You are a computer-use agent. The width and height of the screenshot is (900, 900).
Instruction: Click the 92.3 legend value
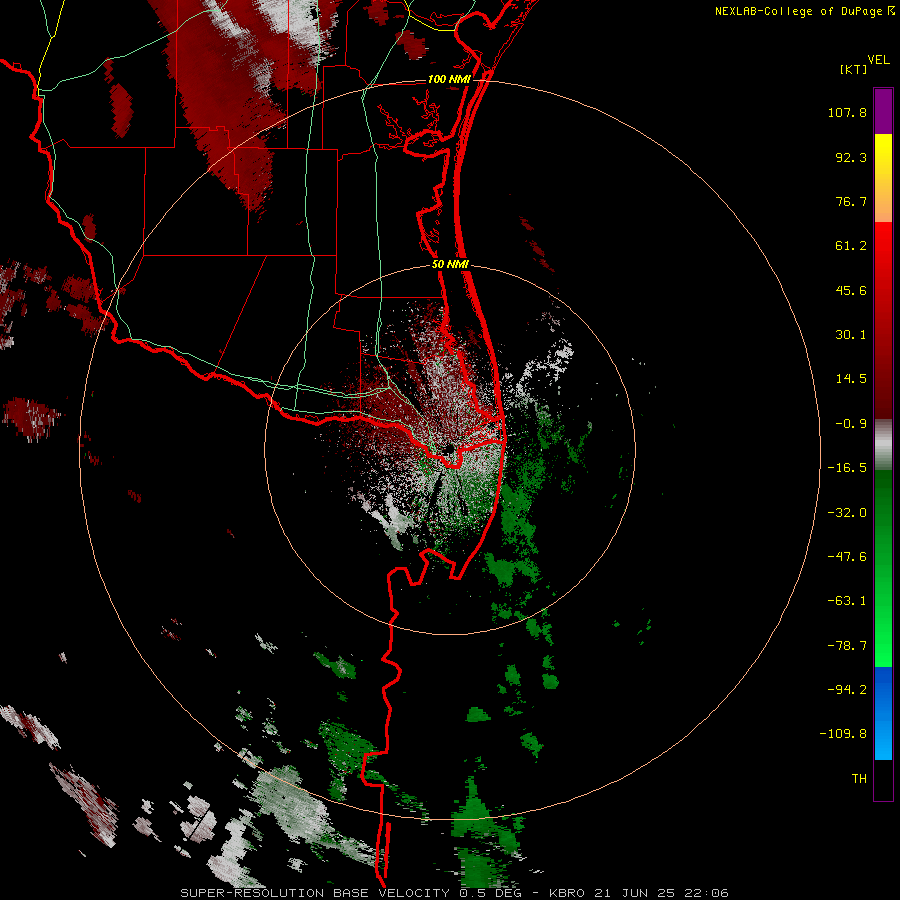pyautogui.click(x=851, y=157)
